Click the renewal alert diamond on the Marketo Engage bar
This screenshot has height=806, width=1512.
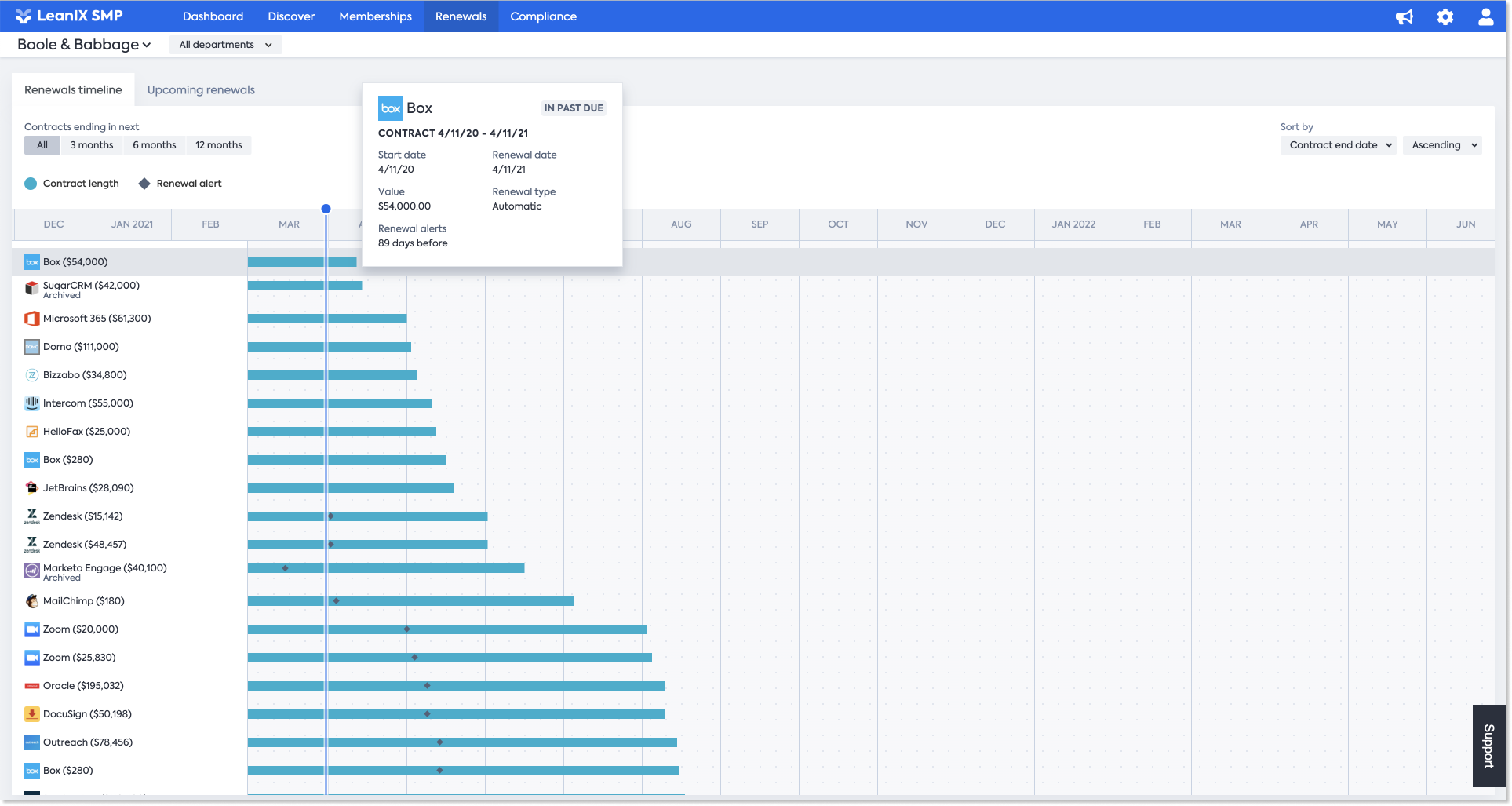(286, 568)
